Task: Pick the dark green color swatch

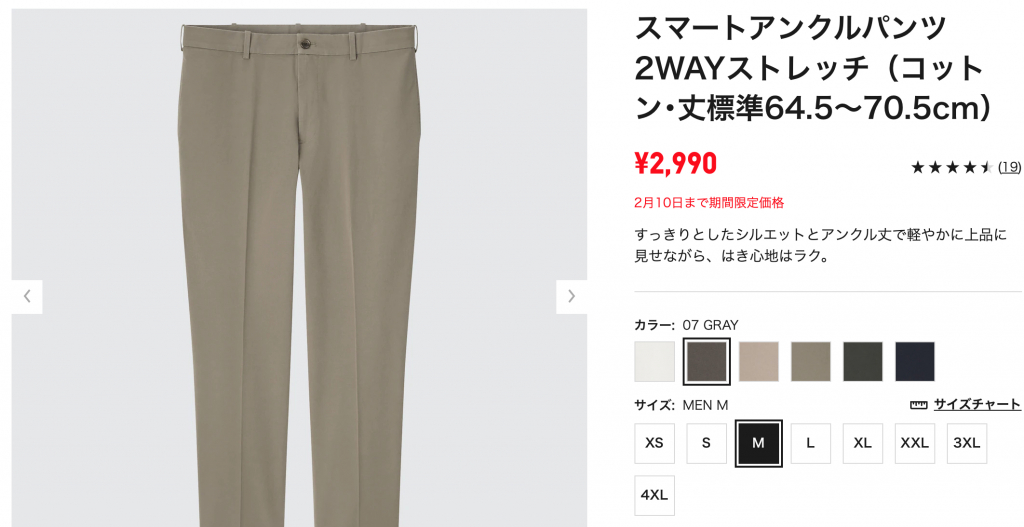Action: point(863,361)
